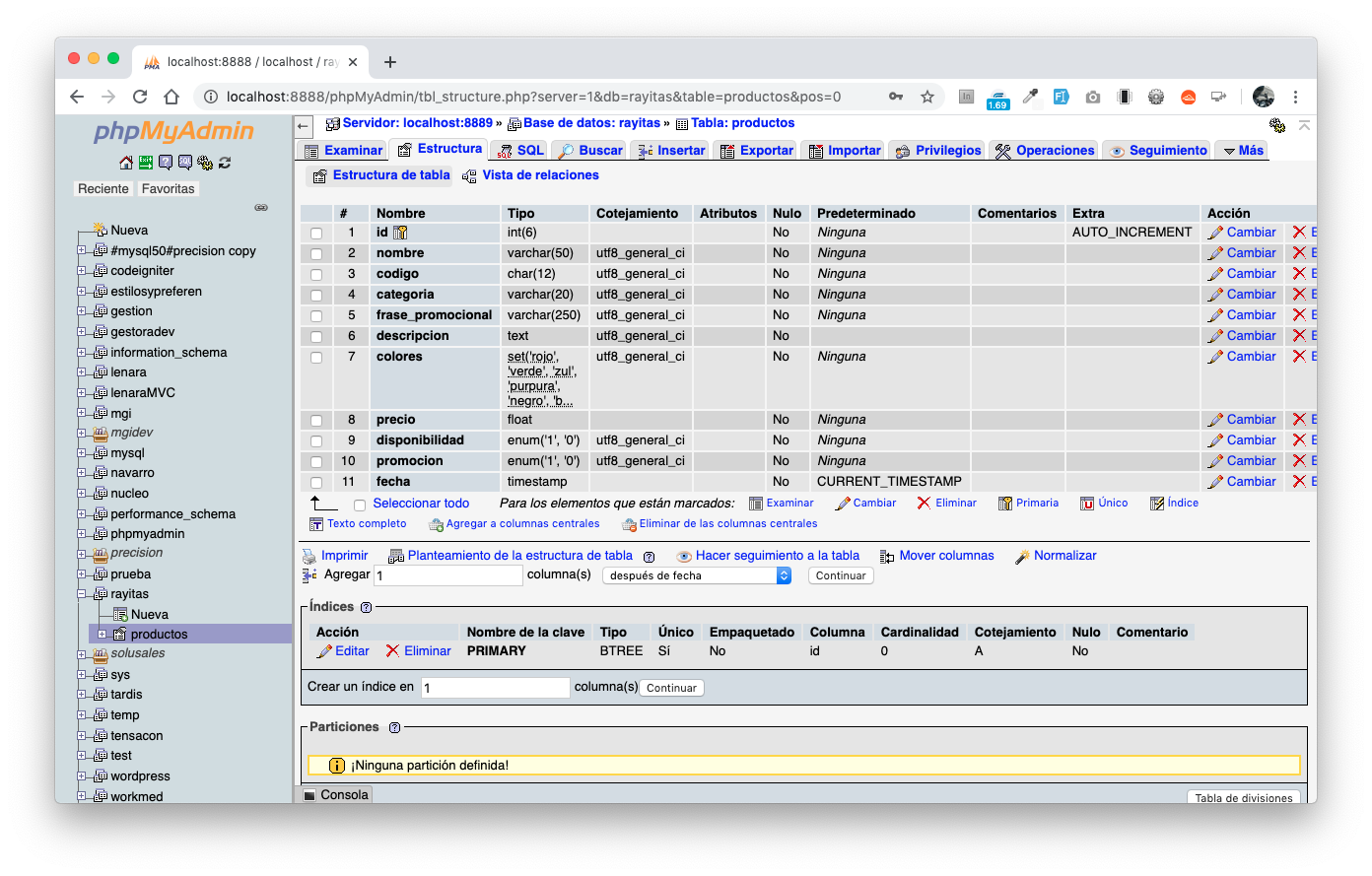Click camera extension icon in Chrome toolbar
This screenshot has width=1372, height=876.
[x=1093, y=97]
